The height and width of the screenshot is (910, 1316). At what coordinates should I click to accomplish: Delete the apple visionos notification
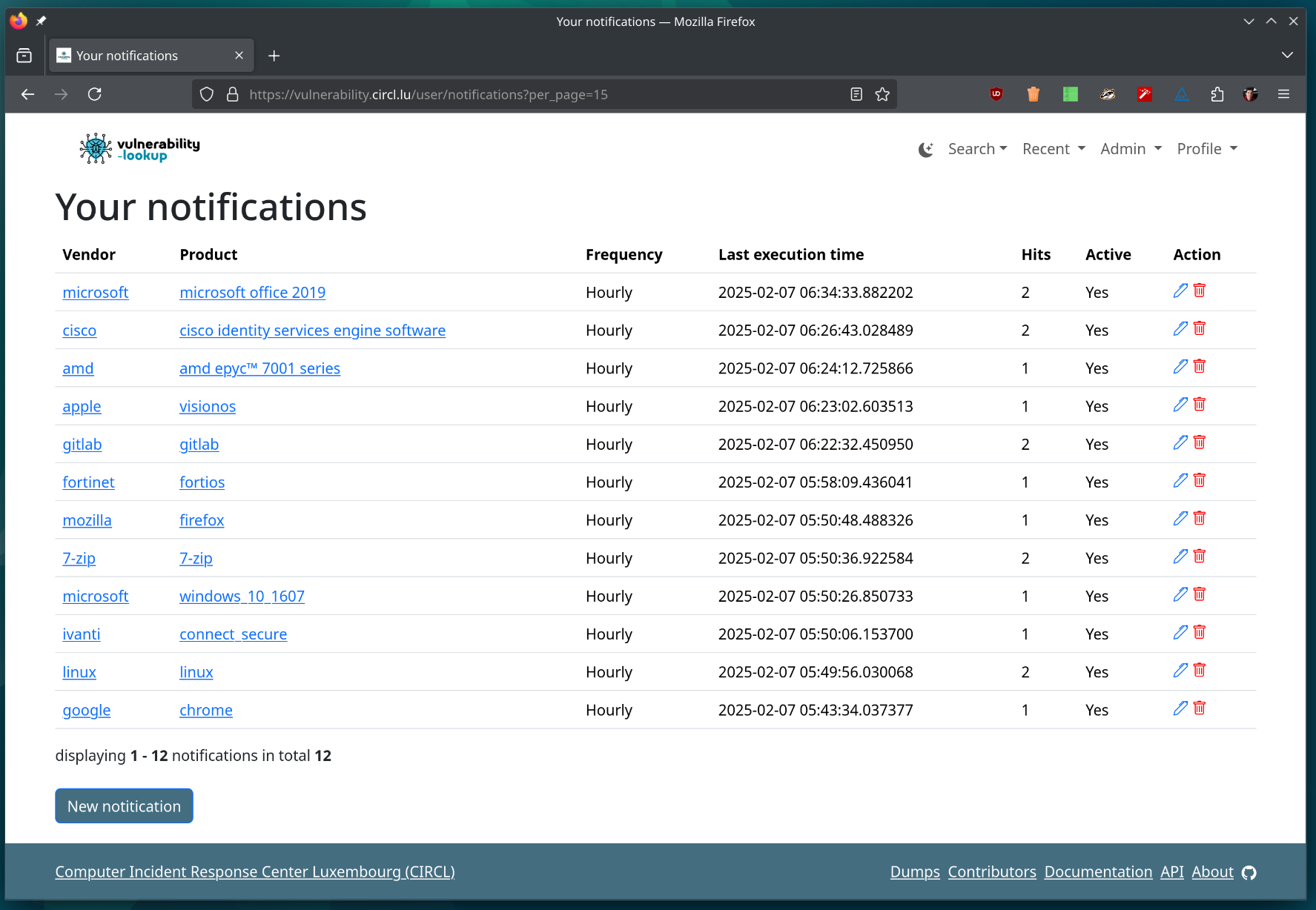tap(1200, 405)
